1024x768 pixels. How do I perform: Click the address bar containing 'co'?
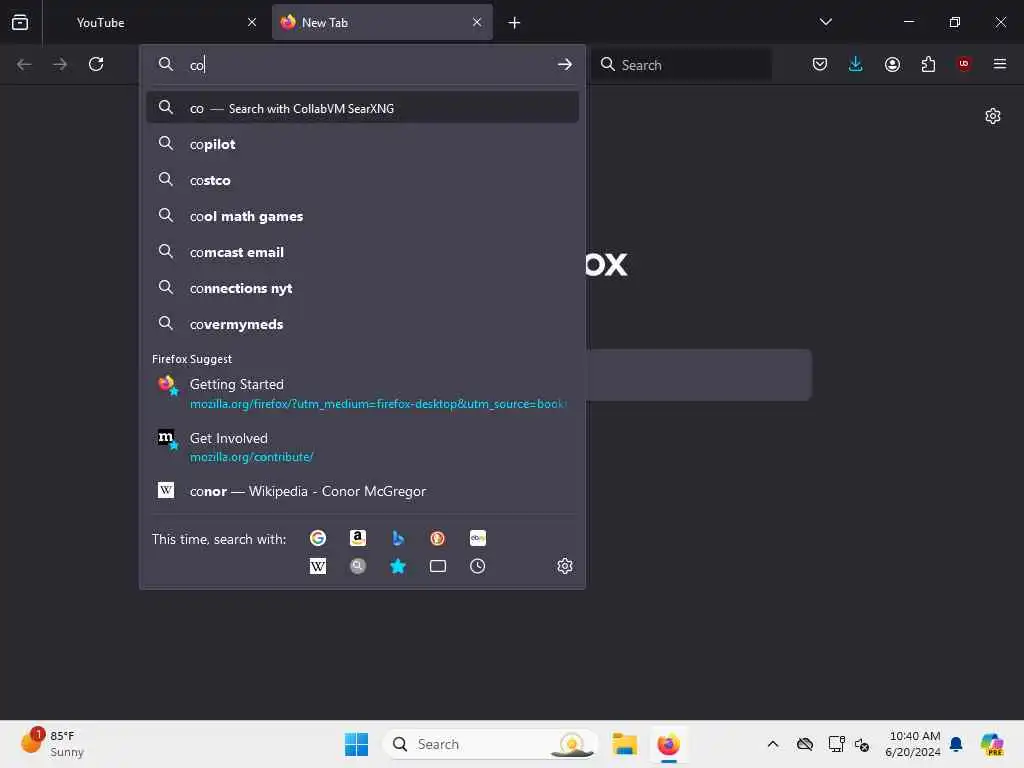(363, 64)
